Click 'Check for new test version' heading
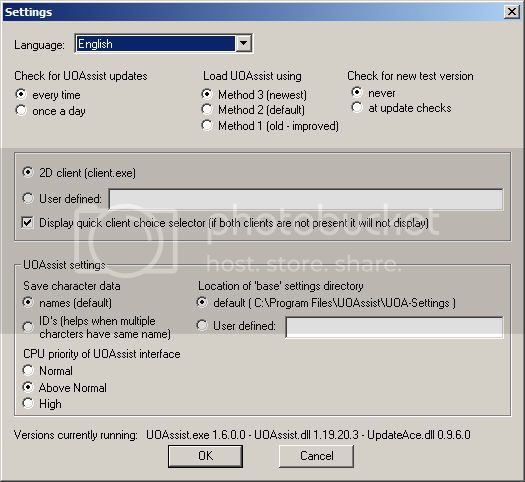 click(410, 76)
